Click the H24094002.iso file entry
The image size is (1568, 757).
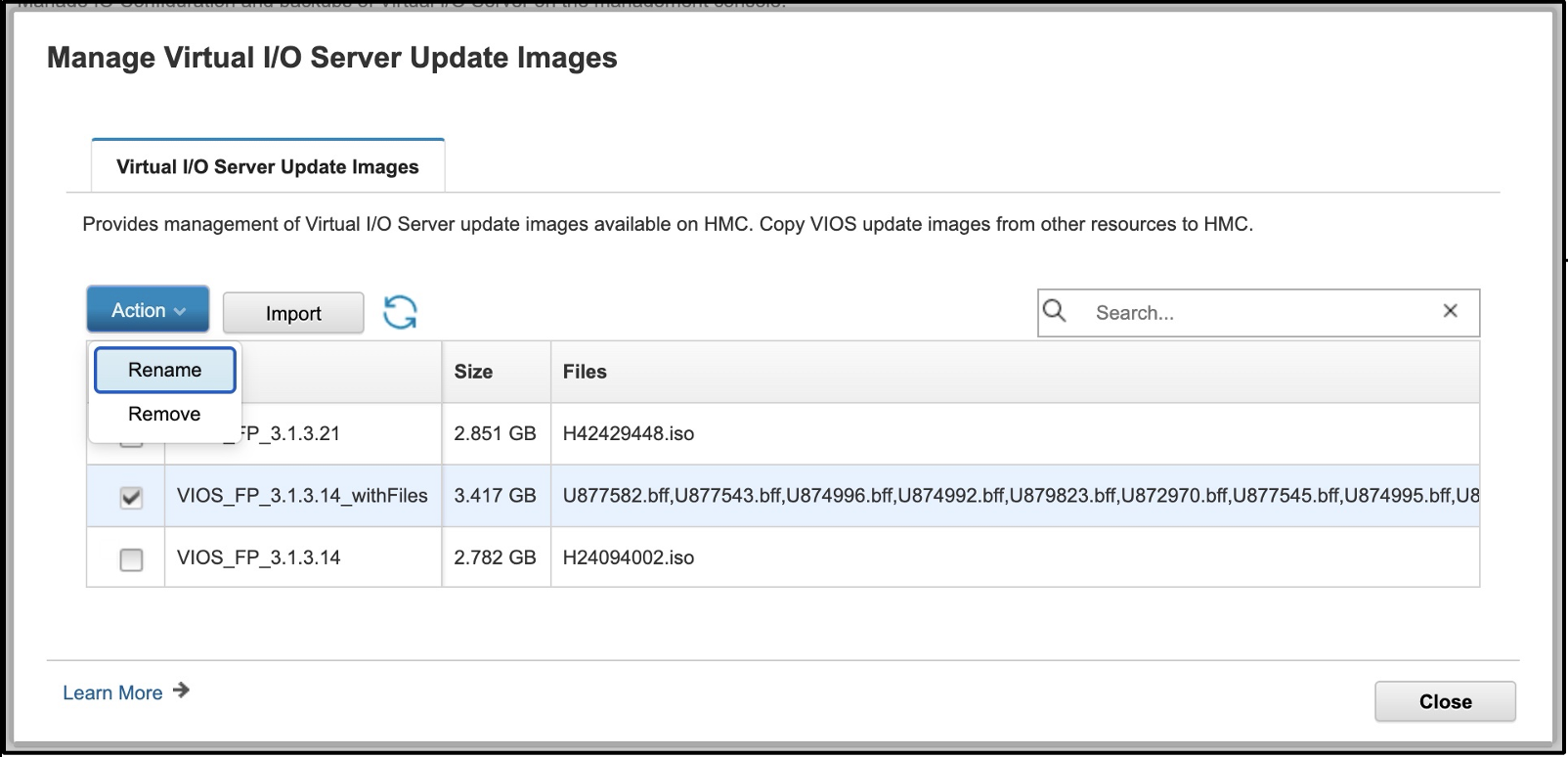(629, 557)
